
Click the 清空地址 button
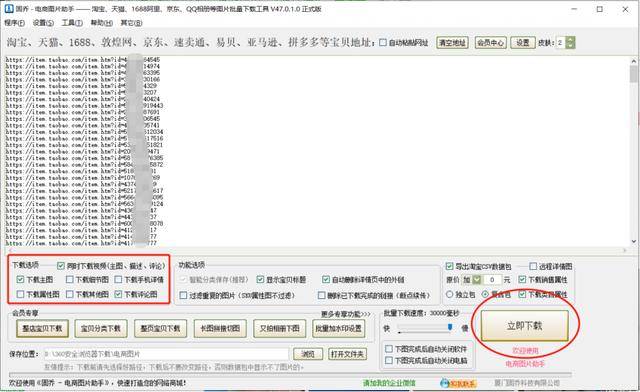tap(452, 42)
